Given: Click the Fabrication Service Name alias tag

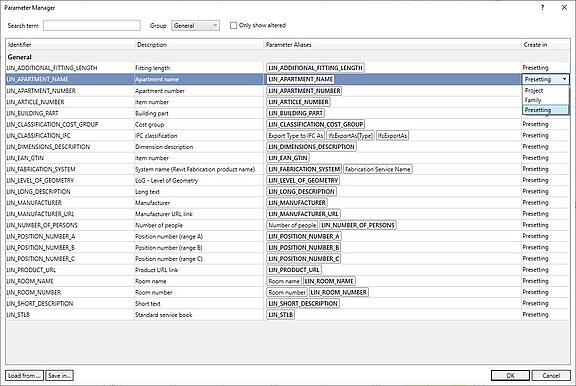Looking at the screenshot, I should coord(378,169).
